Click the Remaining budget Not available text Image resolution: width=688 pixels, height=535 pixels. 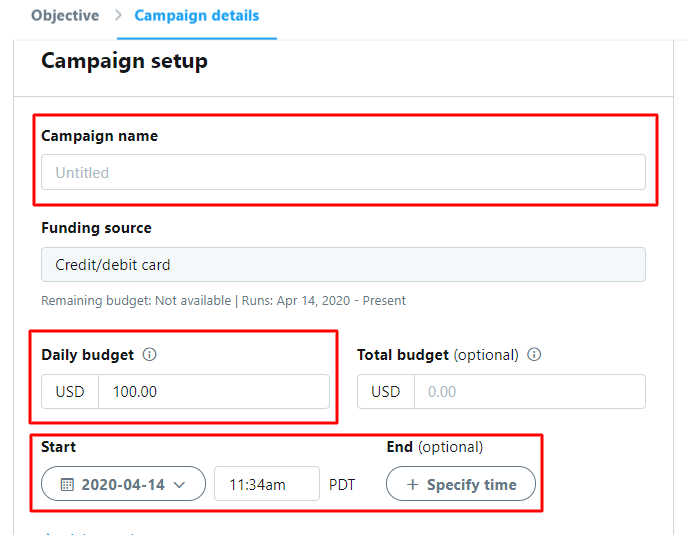tap(136, 301)
